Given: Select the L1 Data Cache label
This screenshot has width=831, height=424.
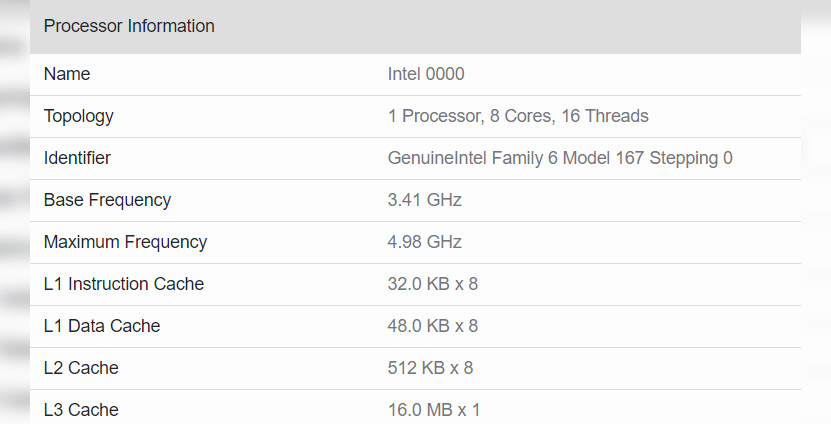Looking at the screenshot, I should [102, 325].
